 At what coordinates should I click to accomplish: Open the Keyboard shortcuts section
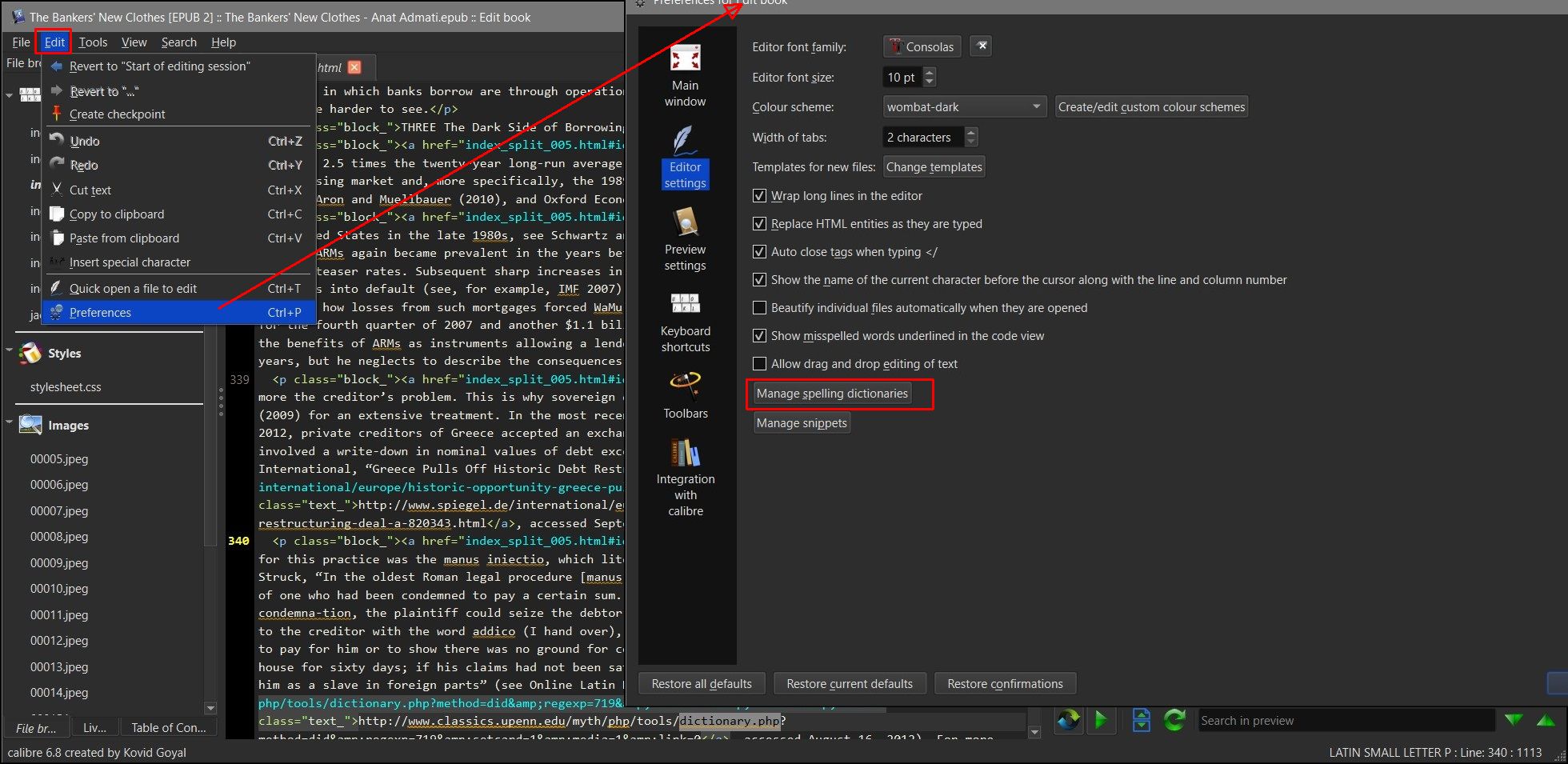(x=685, y=322)
